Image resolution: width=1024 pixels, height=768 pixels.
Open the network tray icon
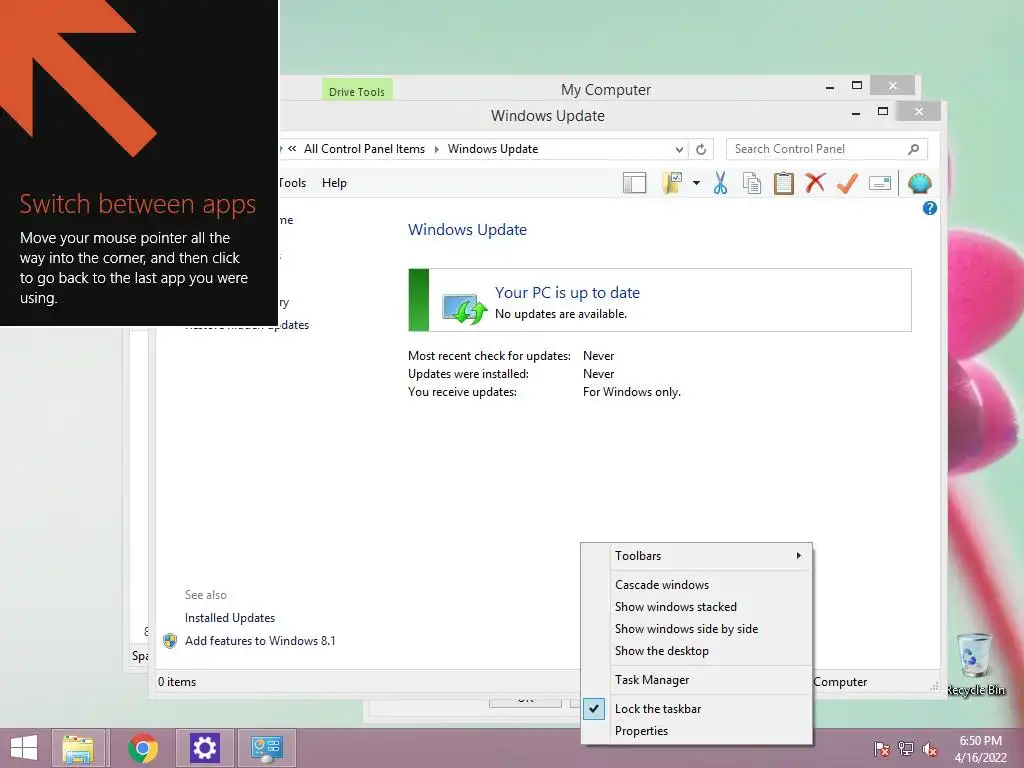pyautogui.click(x=906, y=749)
